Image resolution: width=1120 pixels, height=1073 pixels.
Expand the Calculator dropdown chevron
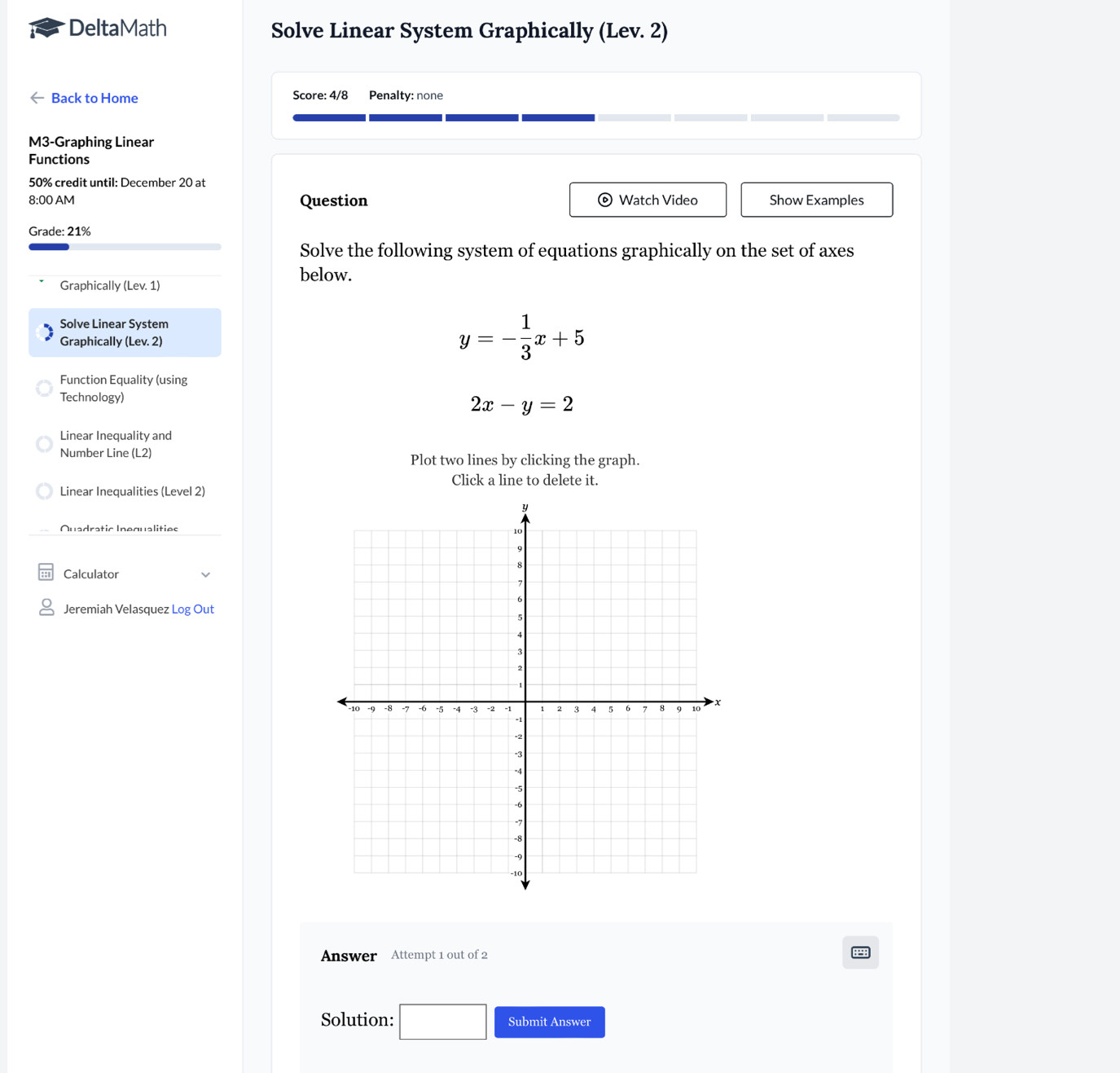206,574
